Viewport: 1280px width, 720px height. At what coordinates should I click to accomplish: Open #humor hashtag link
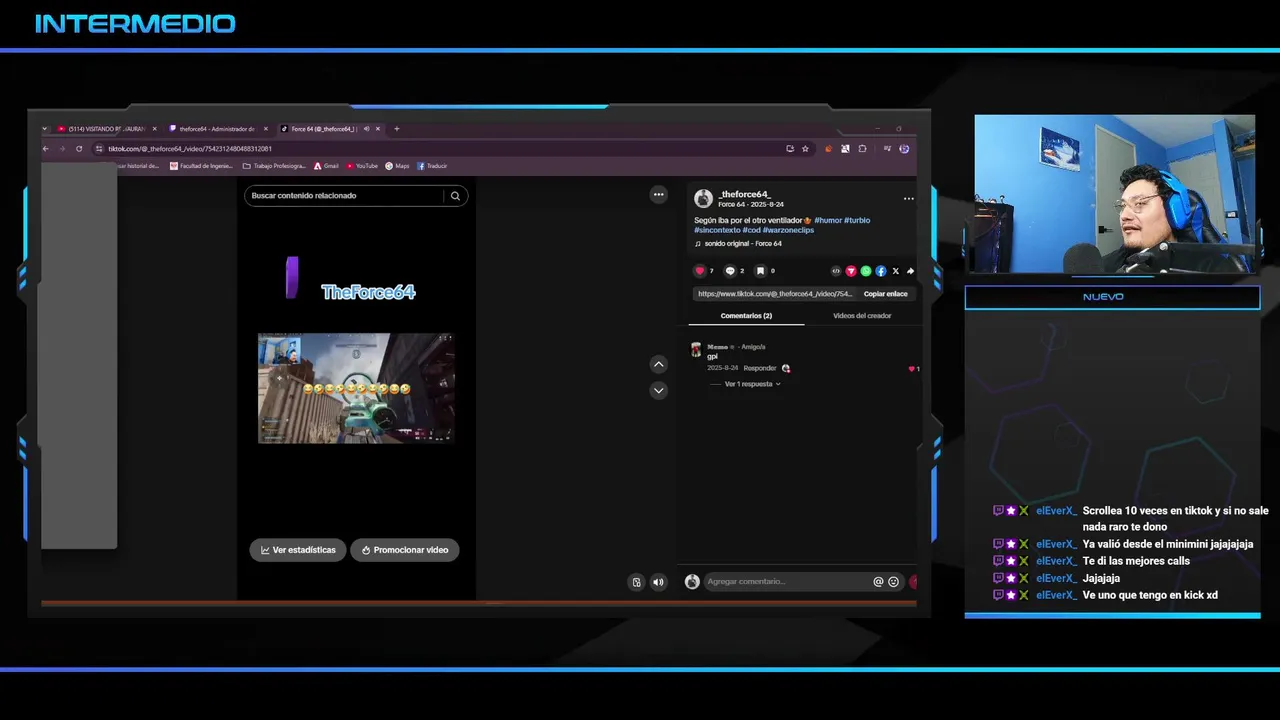coord(828,220)
